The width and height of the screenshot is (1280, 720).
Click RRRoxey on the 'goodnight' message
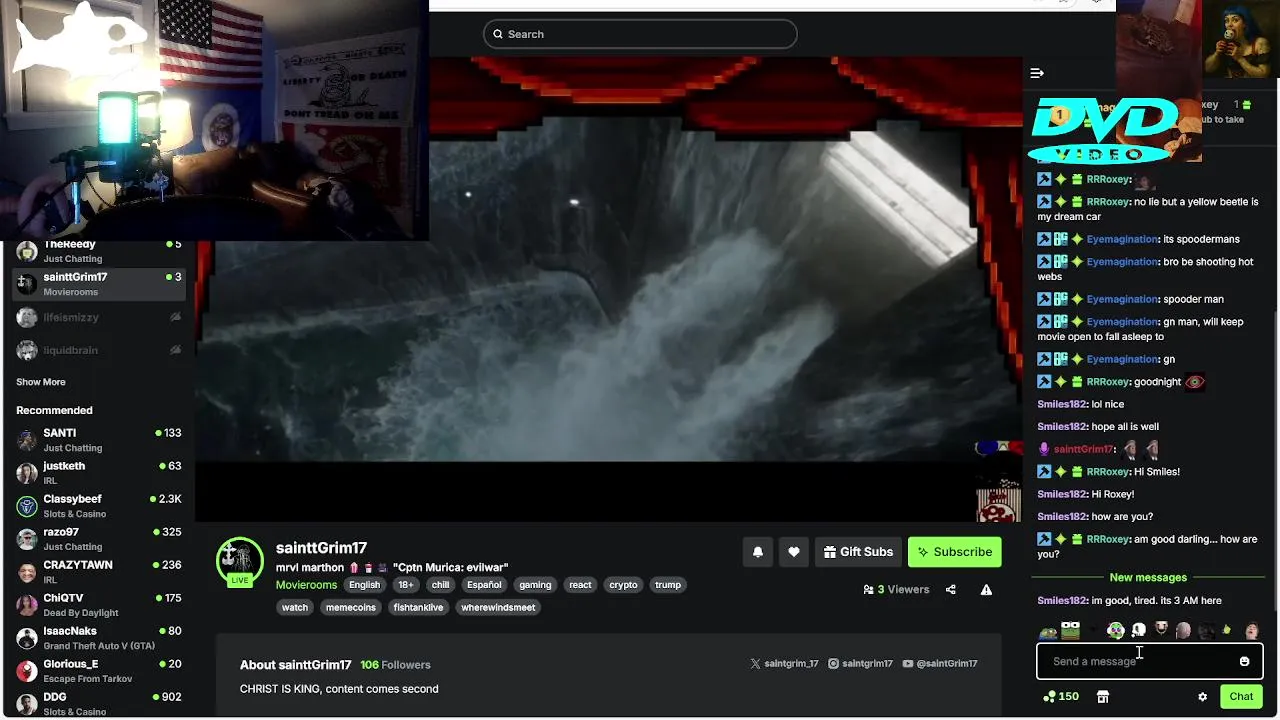tap(1108, 382)
